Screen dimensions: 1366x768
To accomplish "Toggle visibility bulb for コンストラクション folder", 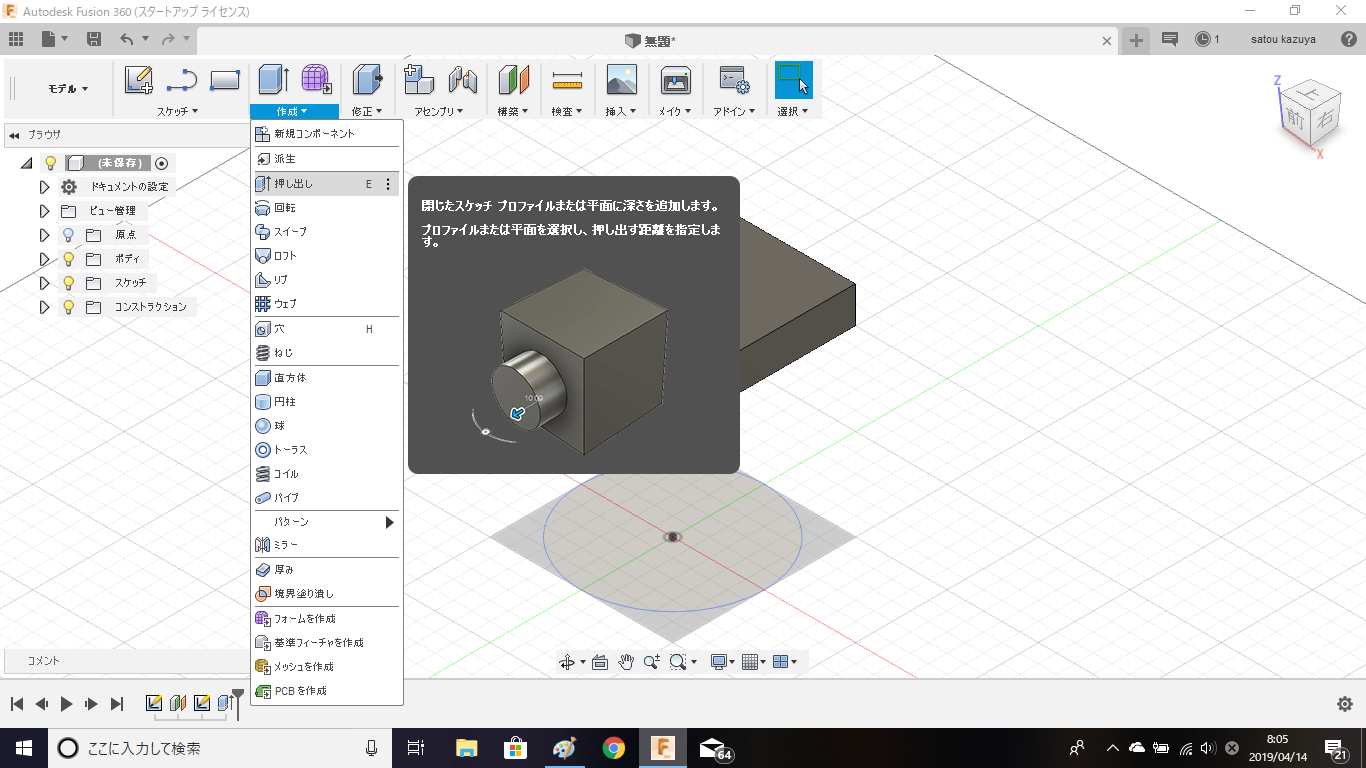I will point(69,307).
